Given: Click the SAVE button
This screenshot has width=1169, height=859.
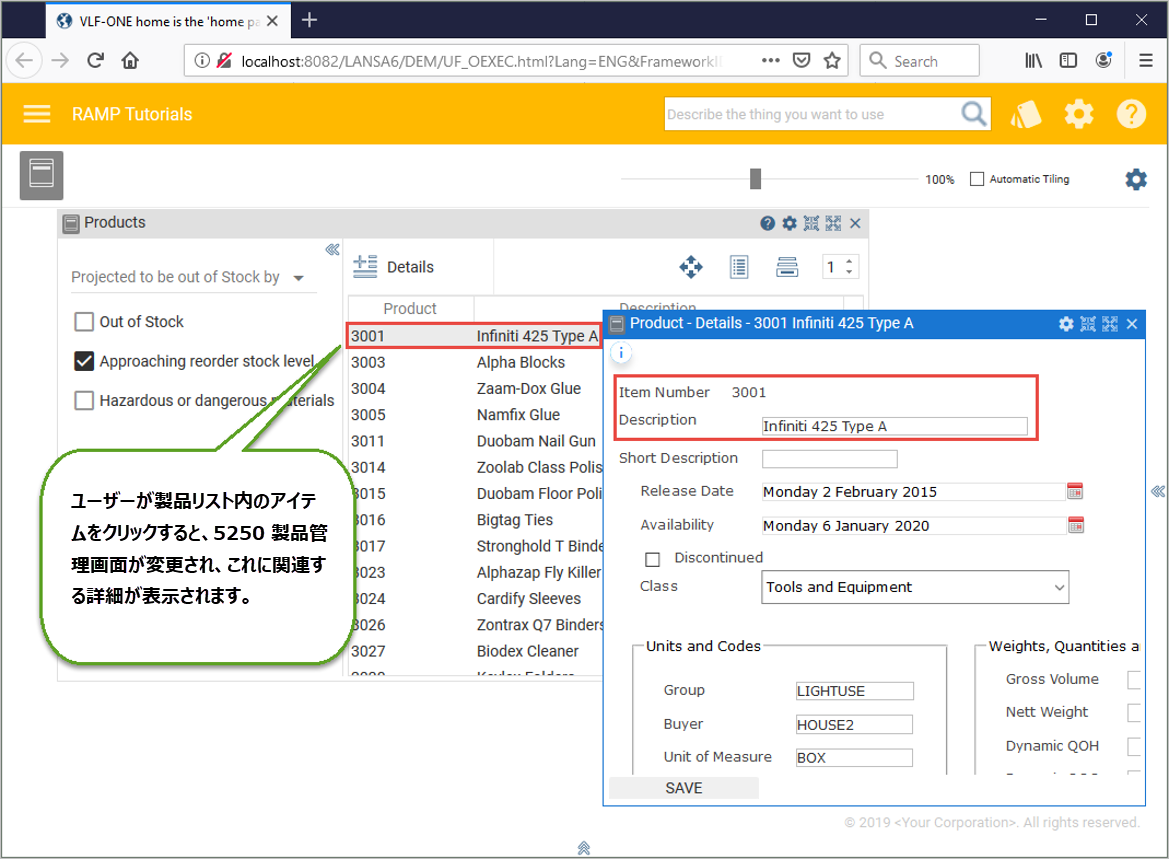Looking at the screenshot, I should click(684, 788).
